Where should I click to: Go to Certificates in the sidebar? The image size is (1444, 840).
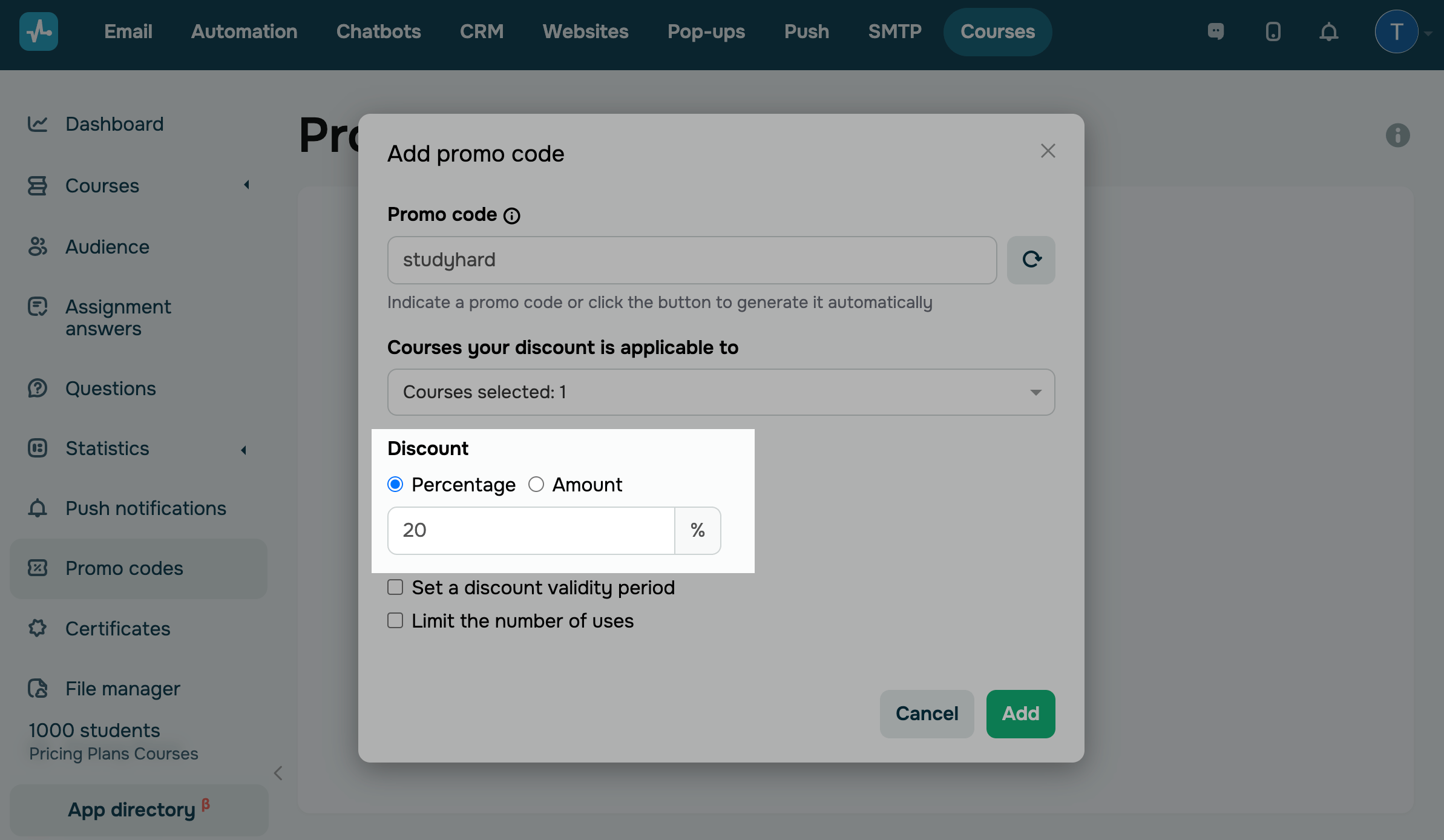click(117, 629)
